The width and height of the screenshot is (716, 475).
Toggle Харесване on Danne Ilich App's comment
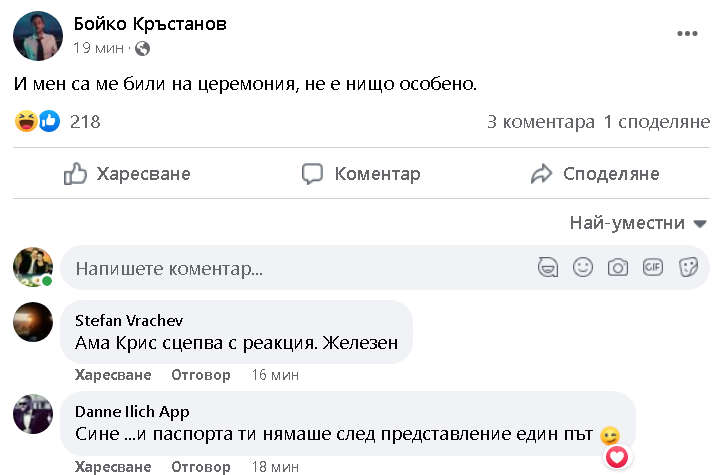coord(113,466)
